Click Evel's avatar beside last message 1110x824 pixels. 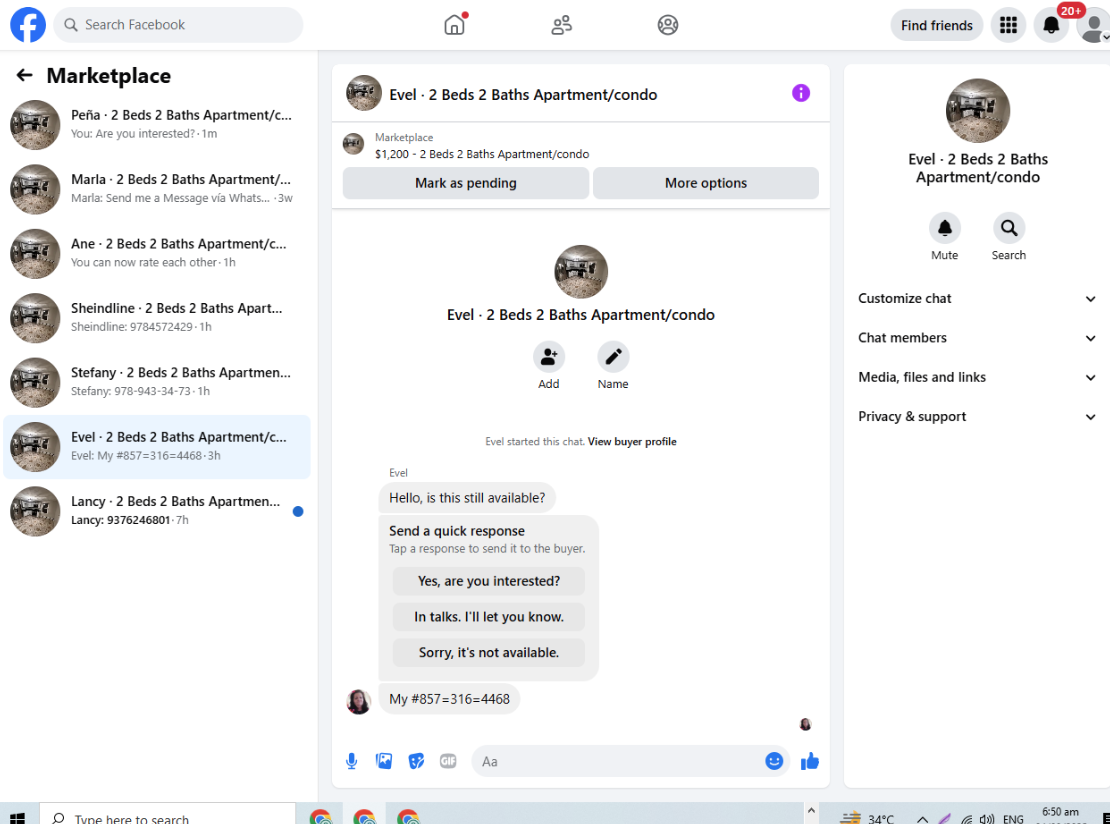coord(359,702)
